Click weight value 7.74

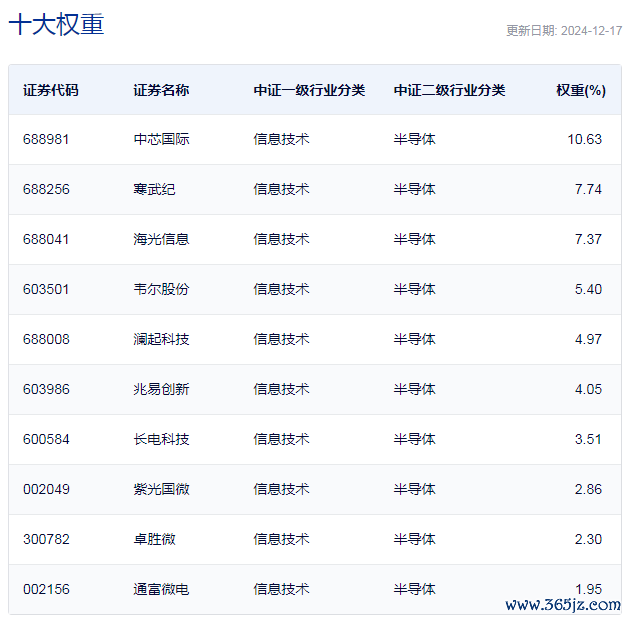click(588, 189)
